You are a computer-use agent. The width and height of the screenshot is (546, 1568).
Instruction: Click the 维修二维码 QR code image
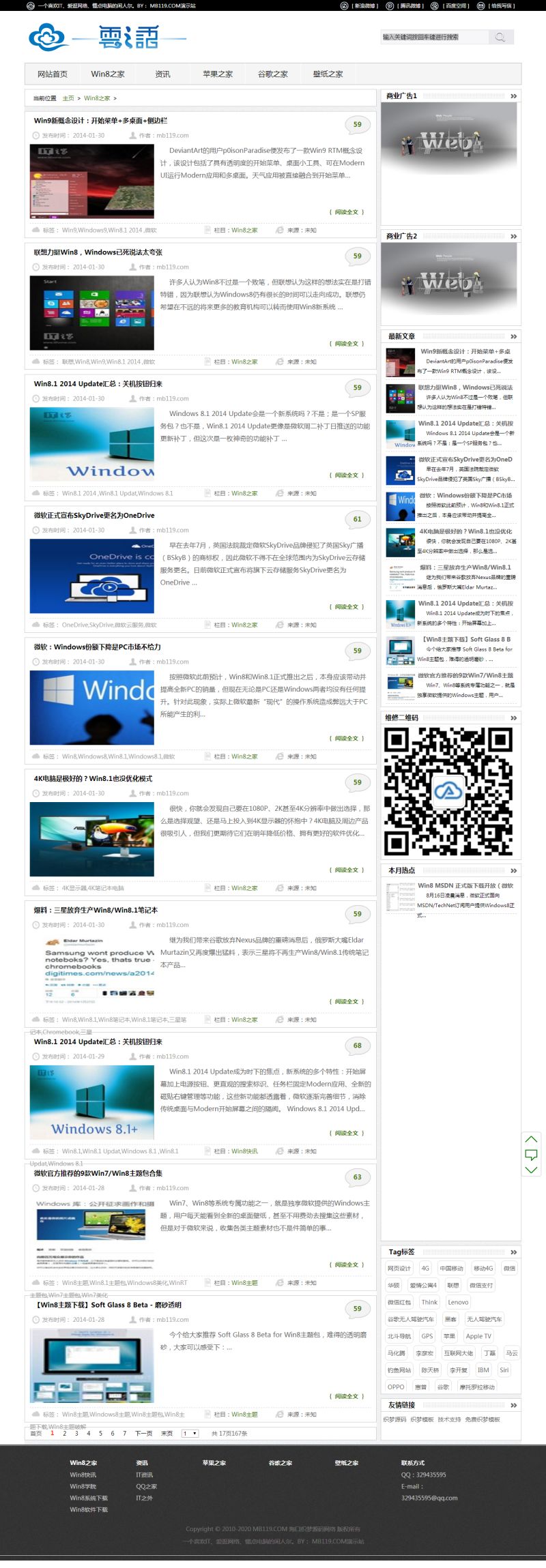pos(448,792)
